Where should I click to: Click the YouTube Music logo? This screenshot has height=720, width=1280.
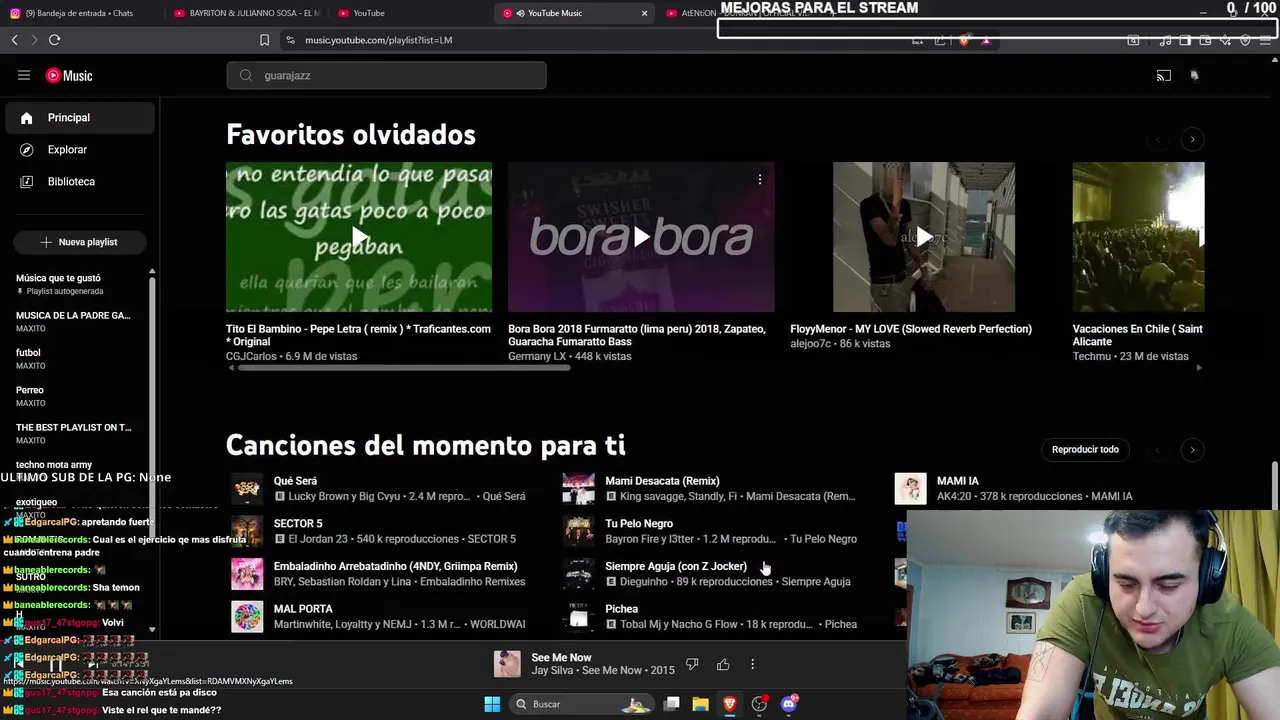pos(69,75)
